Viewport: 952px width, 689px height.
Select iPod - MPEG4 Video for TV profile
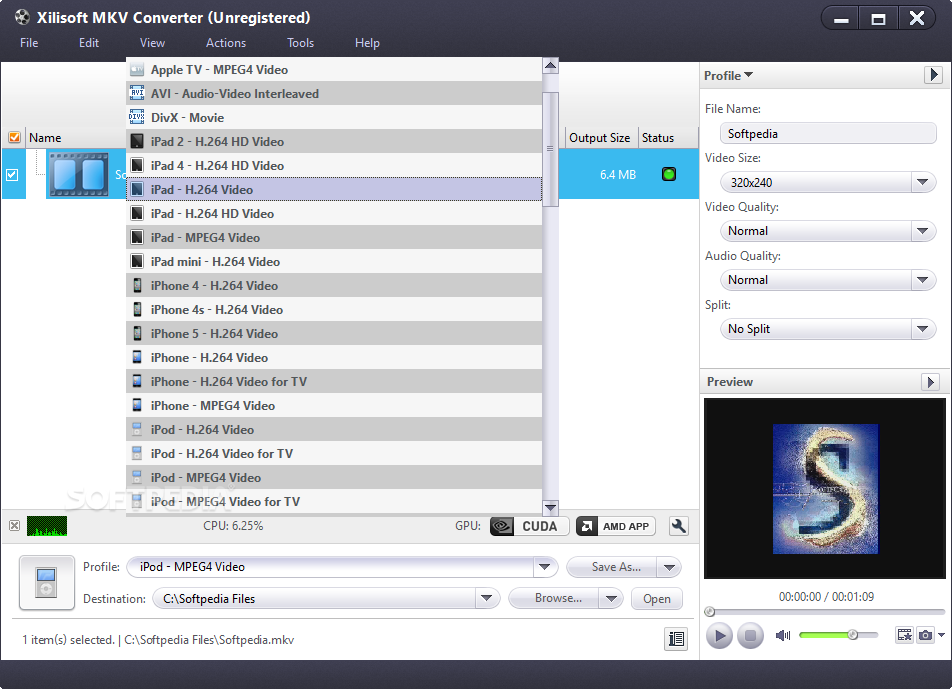coord(334,501)
